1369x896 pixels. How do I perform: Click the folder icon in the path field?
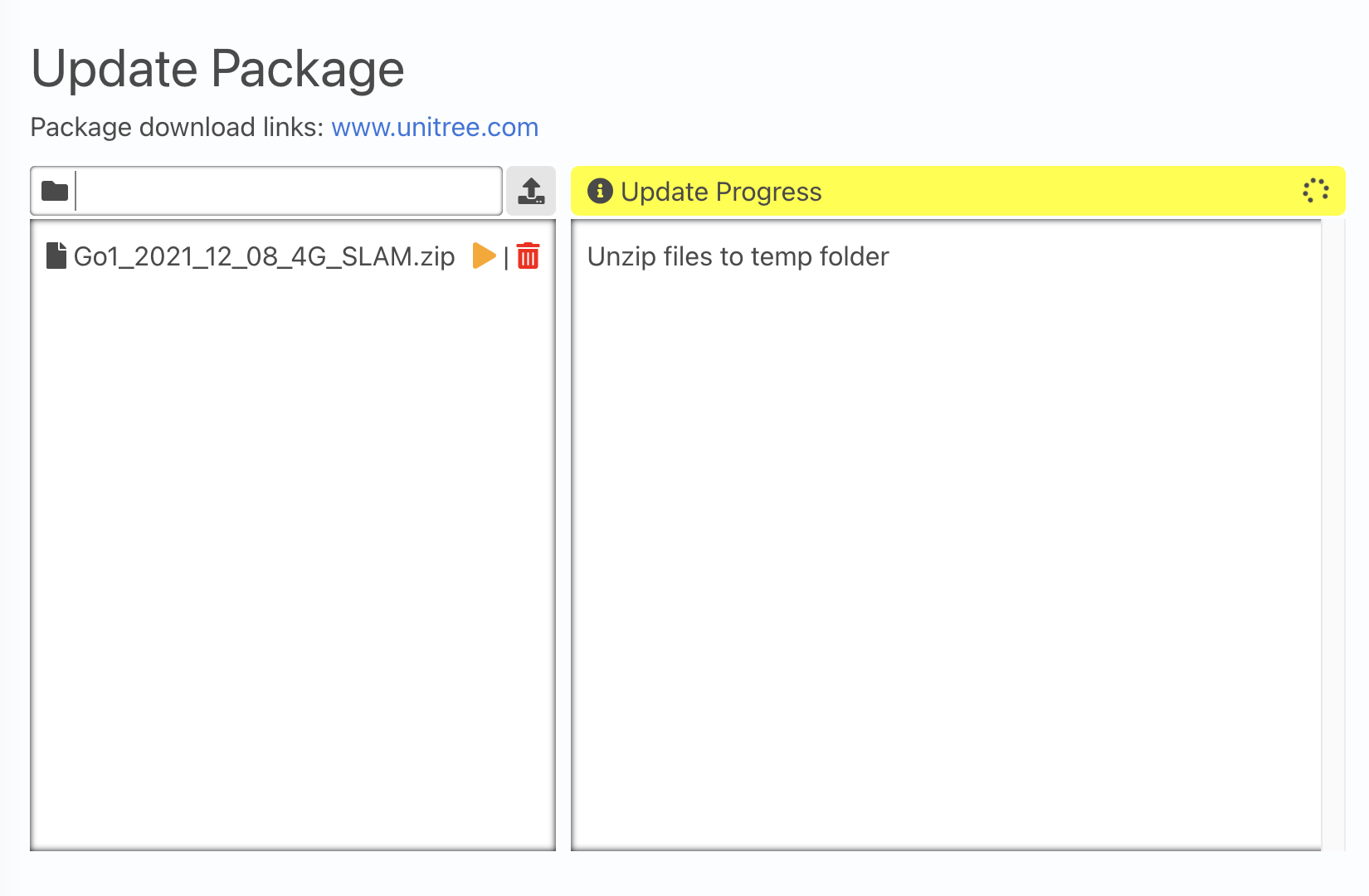coord(55,191)
